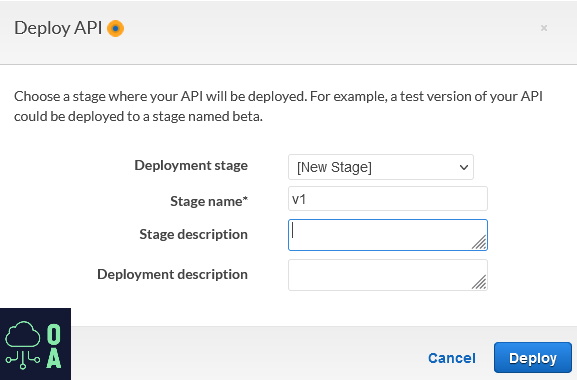Click the Deployment description label

coord(172,274)
